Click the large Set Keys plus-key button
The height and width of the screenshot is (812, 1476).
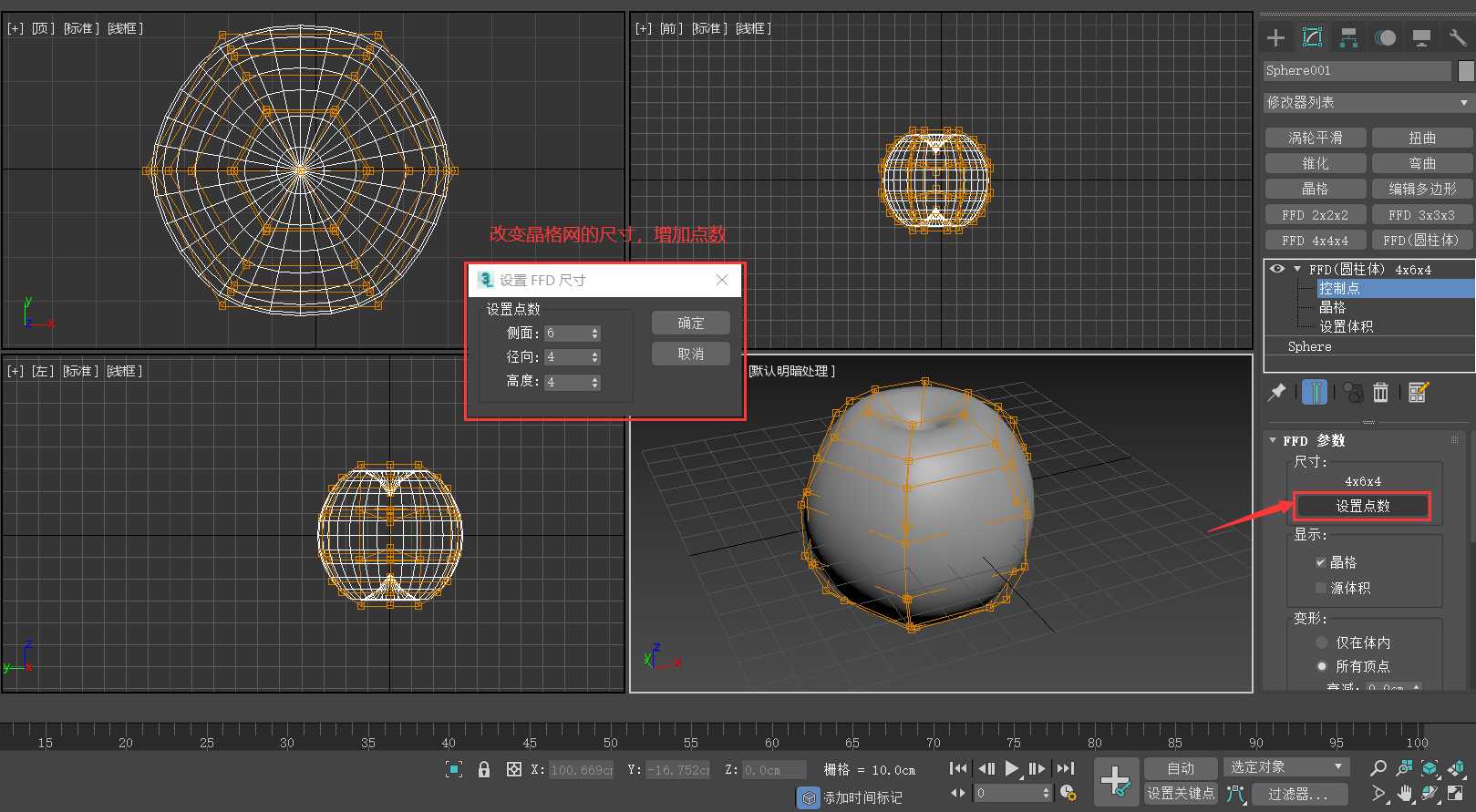(x=1117, y=781)
